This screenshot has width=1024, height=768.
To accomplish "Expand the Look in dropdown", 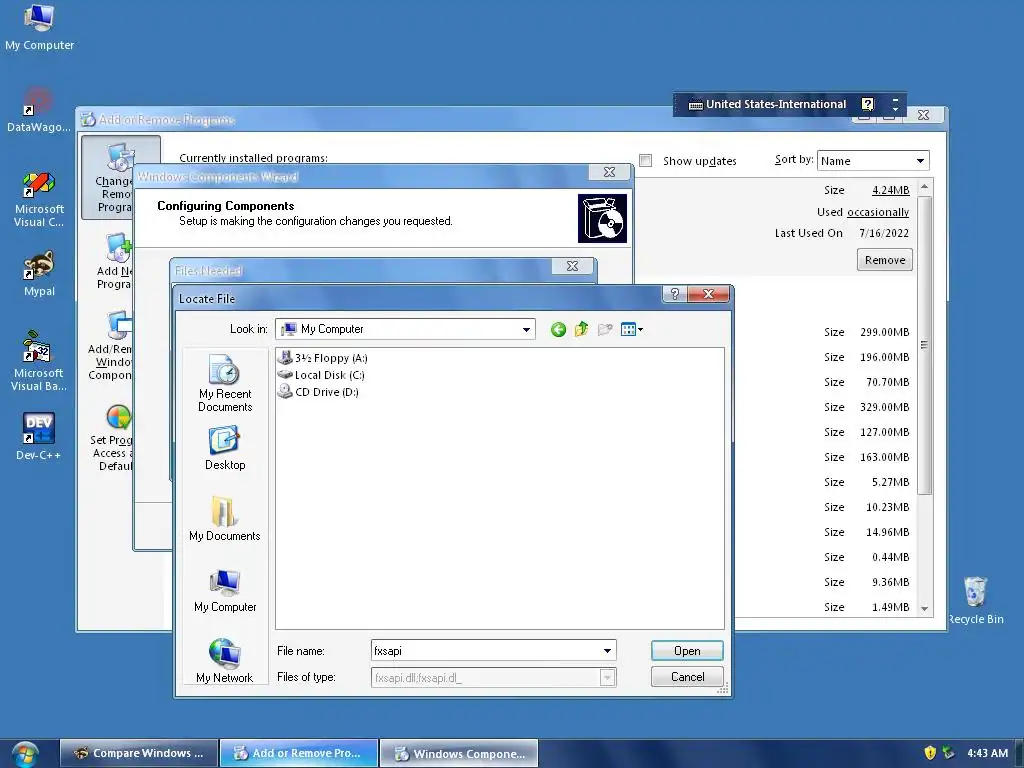I will 526,330.
